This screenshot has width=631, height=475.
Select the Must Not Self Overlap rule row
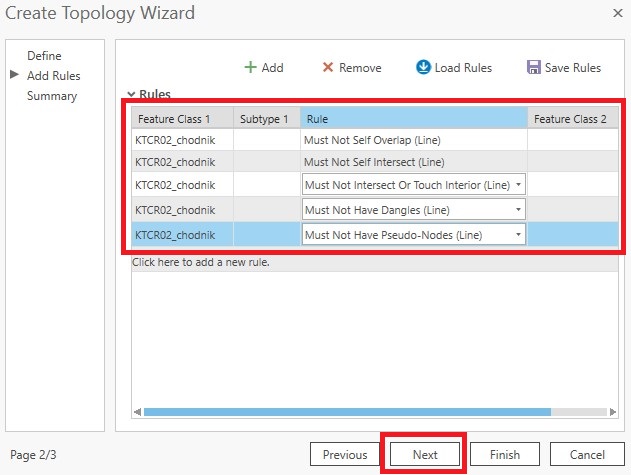pyautogui.click(x=360, y=140)
